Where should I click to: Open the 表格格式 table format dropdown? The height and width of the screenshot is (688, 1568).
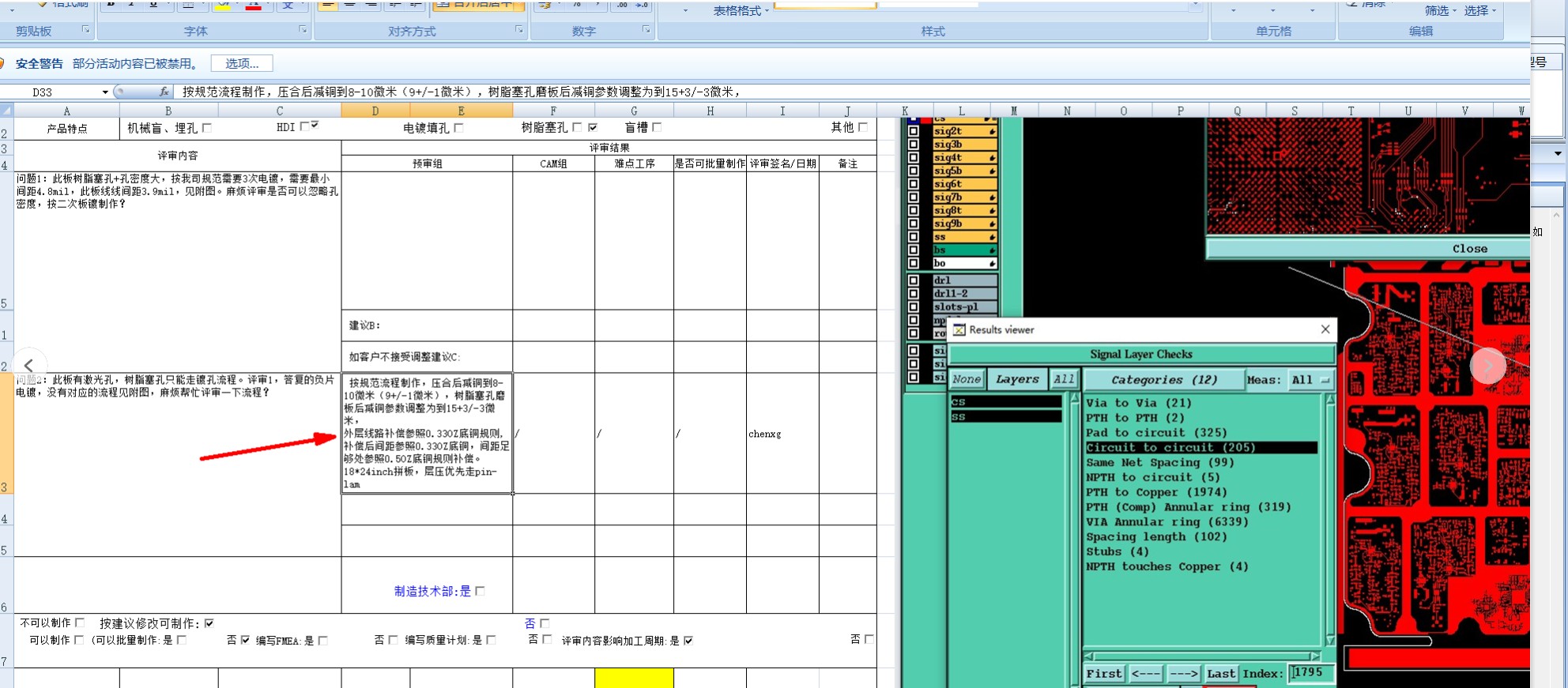coord(741,11)
